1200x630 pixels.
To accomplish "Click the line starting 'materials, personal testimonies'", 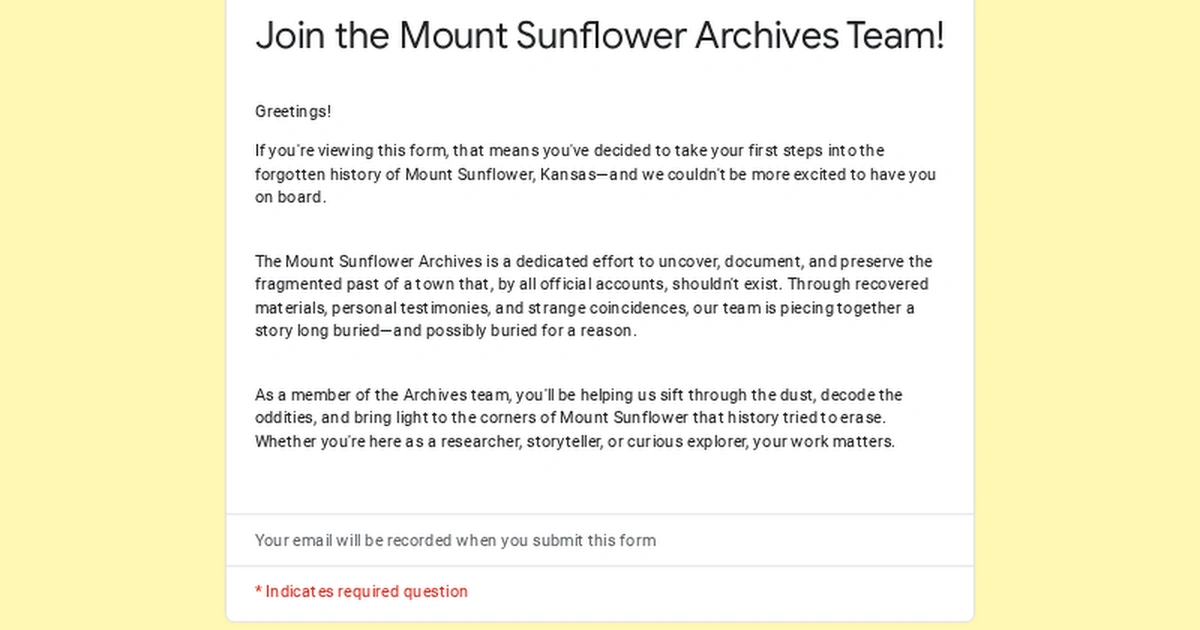I will click(x=584, y=308).
